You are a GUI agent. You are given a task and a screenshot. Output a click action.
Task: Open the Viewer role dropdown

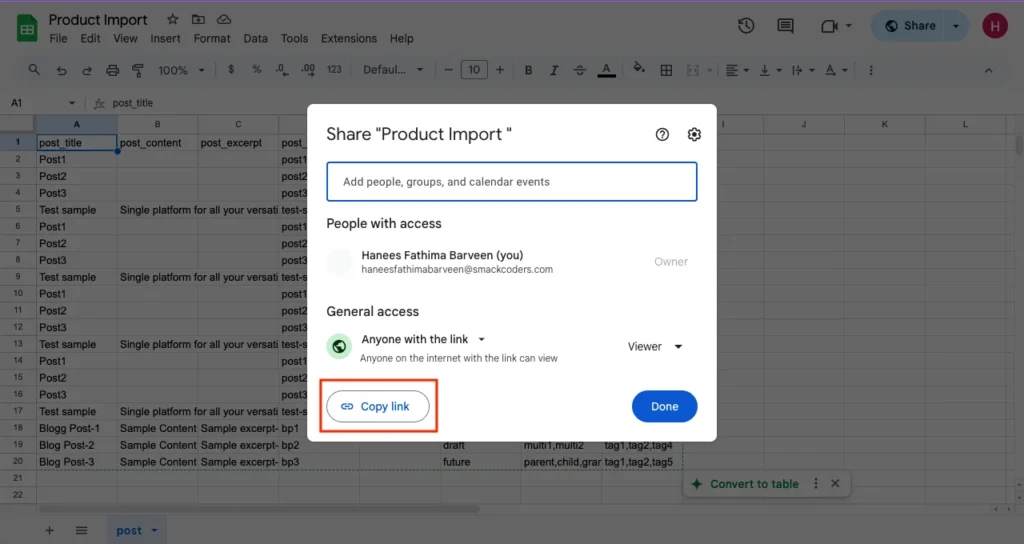click(655, 347)
